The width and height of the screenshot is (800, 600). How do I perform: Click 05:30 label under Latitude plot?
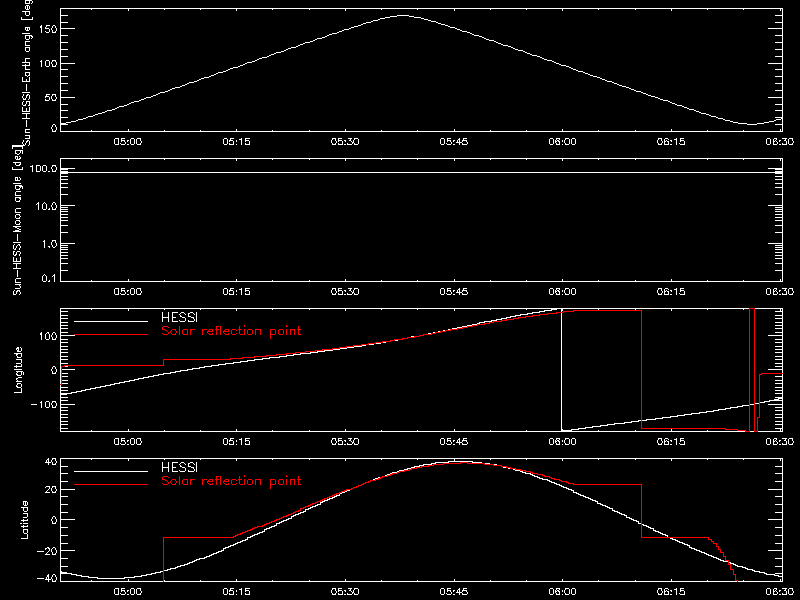click(345, 592)
